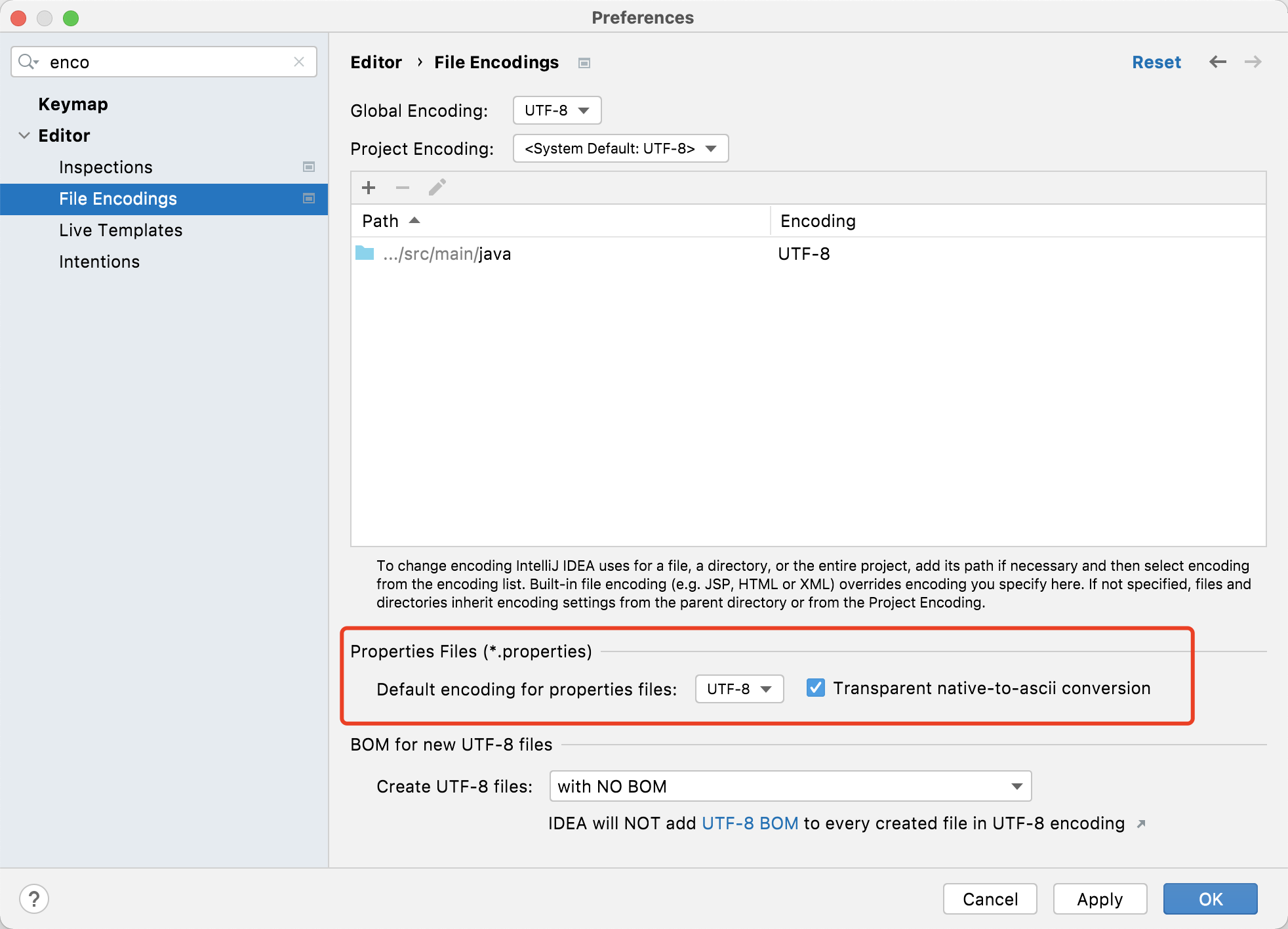The image size is (1288, 929).
Task: Click the plus icon to add path
Action: [x=369, y=188]
